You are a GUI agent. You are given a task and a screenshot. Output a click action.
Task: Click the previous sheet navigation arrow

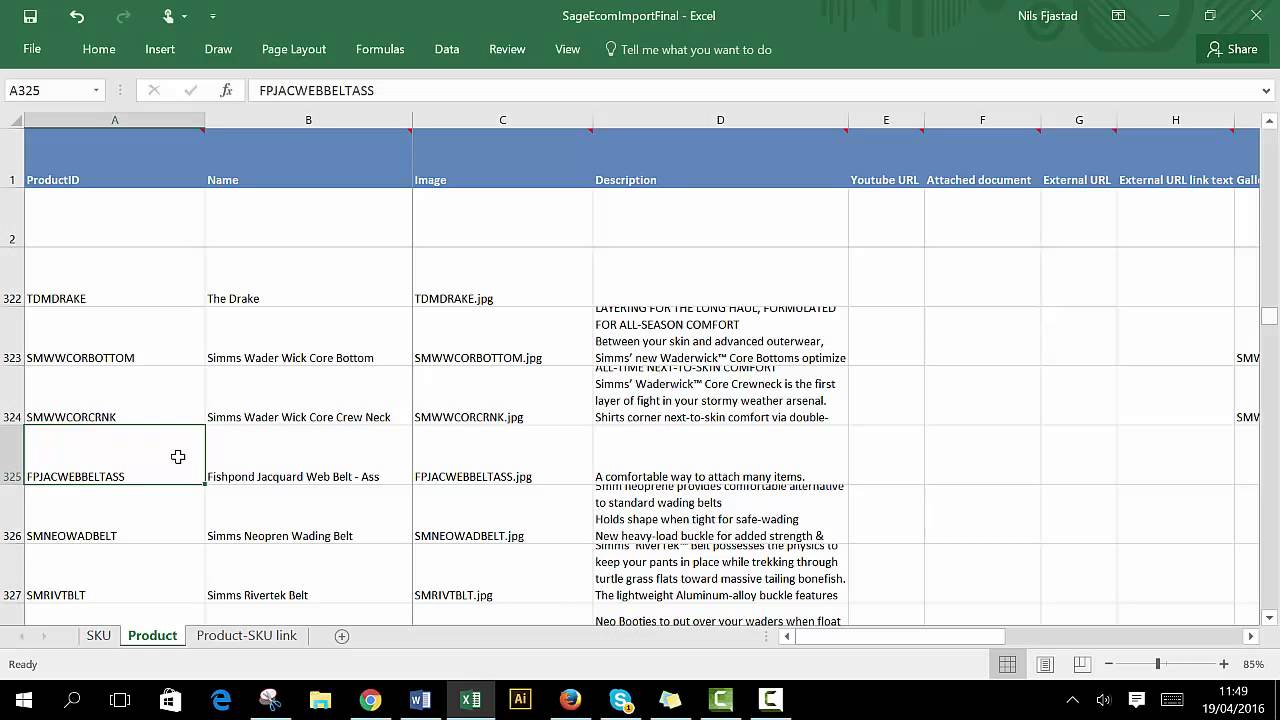[x=21, y=636]
